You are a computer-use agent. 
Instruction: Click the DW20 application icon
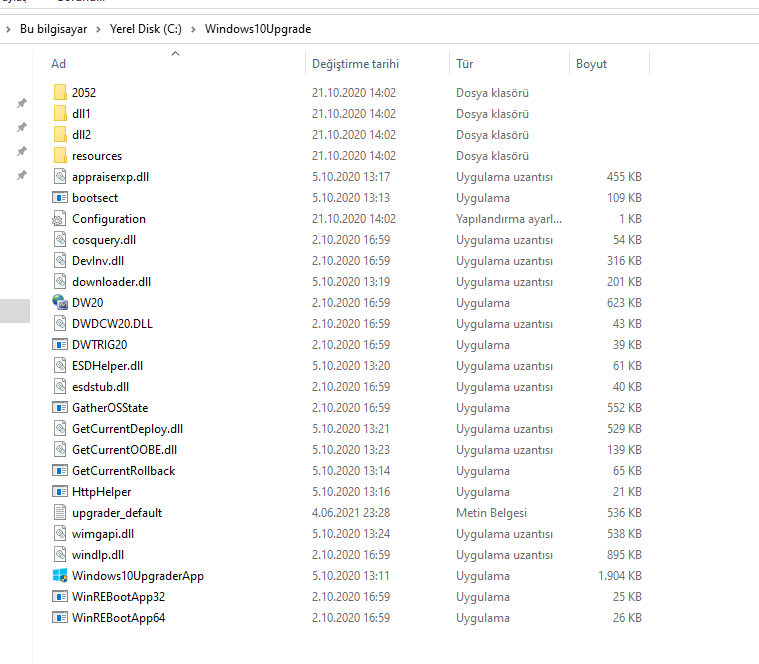tap(60, 302)
